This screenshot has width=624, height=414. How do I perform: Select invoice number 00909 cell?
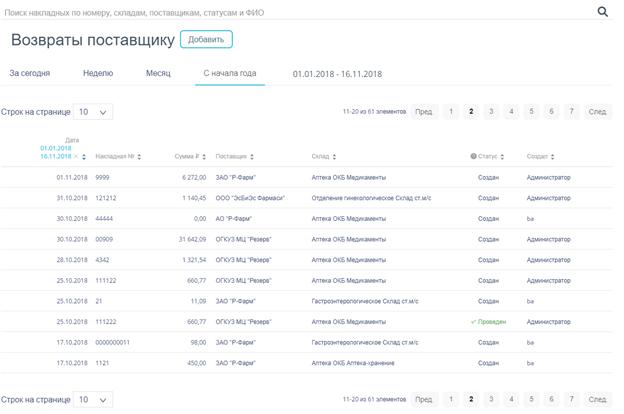[104, 240]
